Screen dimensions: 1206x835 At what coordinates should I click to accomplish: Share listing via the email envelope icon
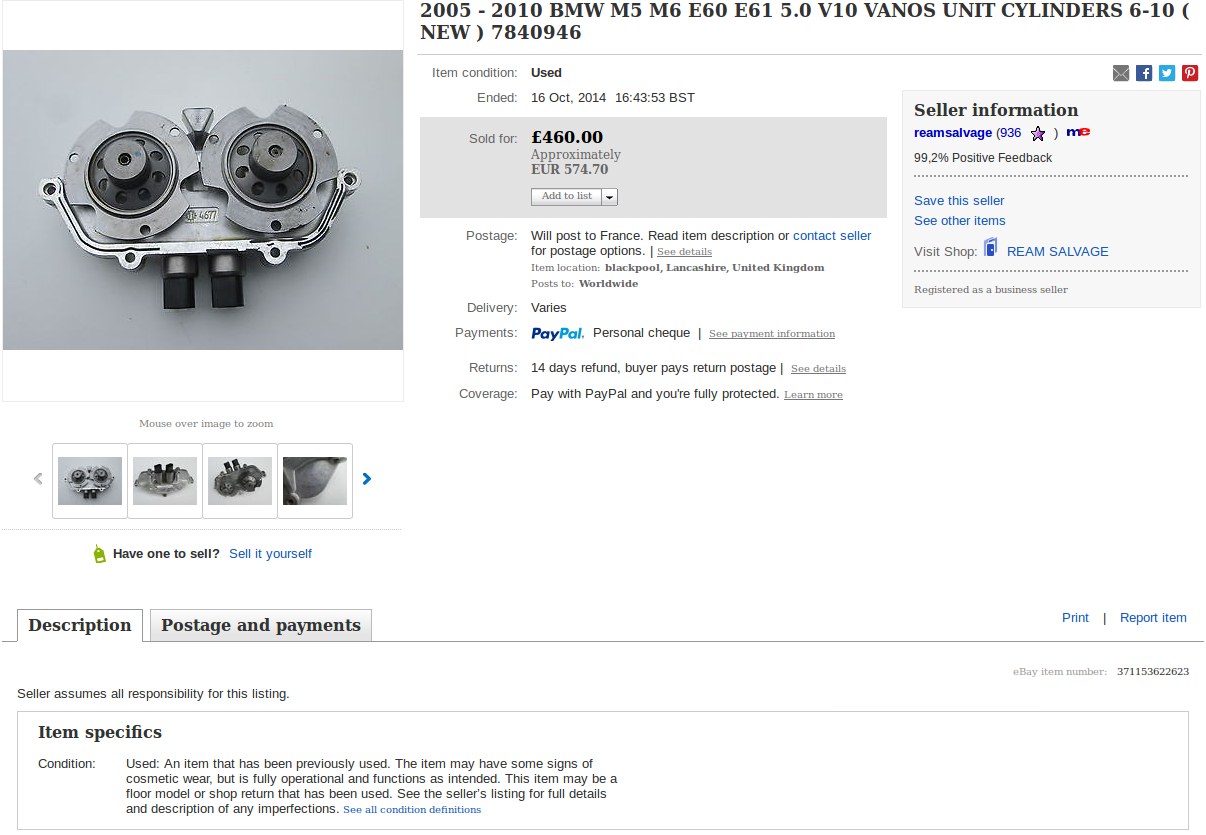point(1121,73)
